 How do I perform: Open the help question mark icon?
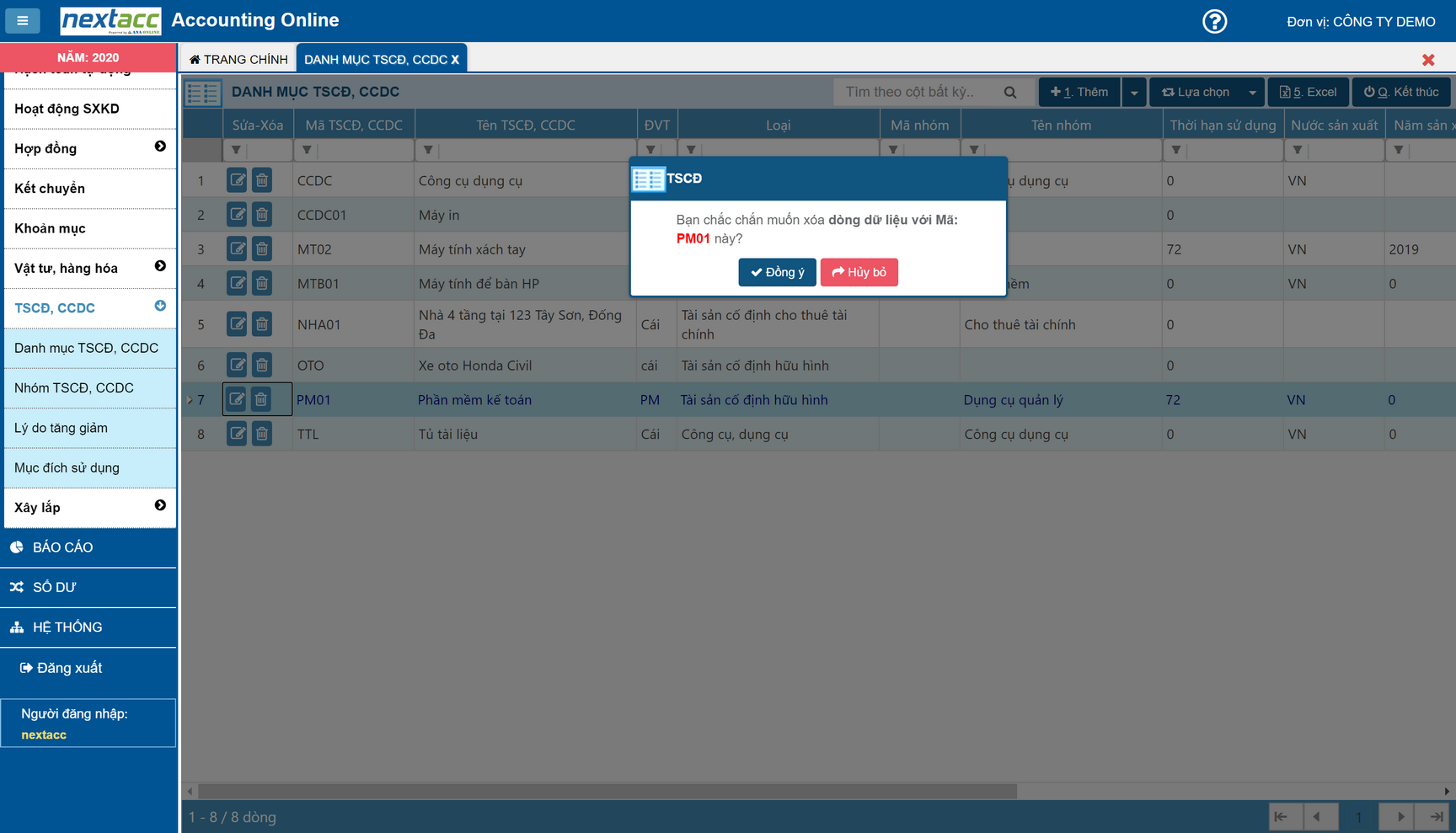[x=1214, y=21]
